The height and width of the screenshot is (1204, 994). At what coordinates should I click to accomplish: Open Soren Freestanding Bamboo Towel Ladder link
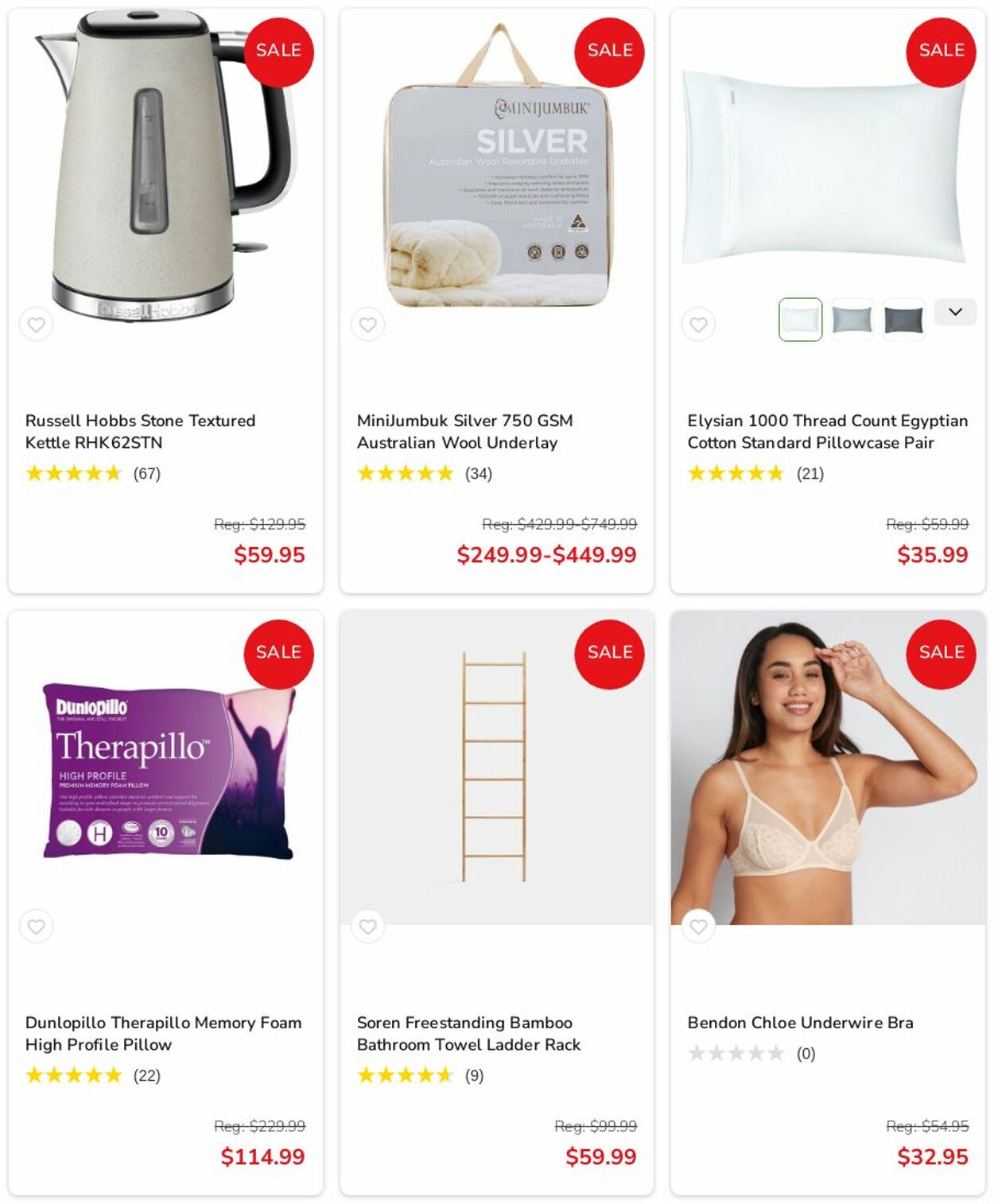(x=468, y=1033)
